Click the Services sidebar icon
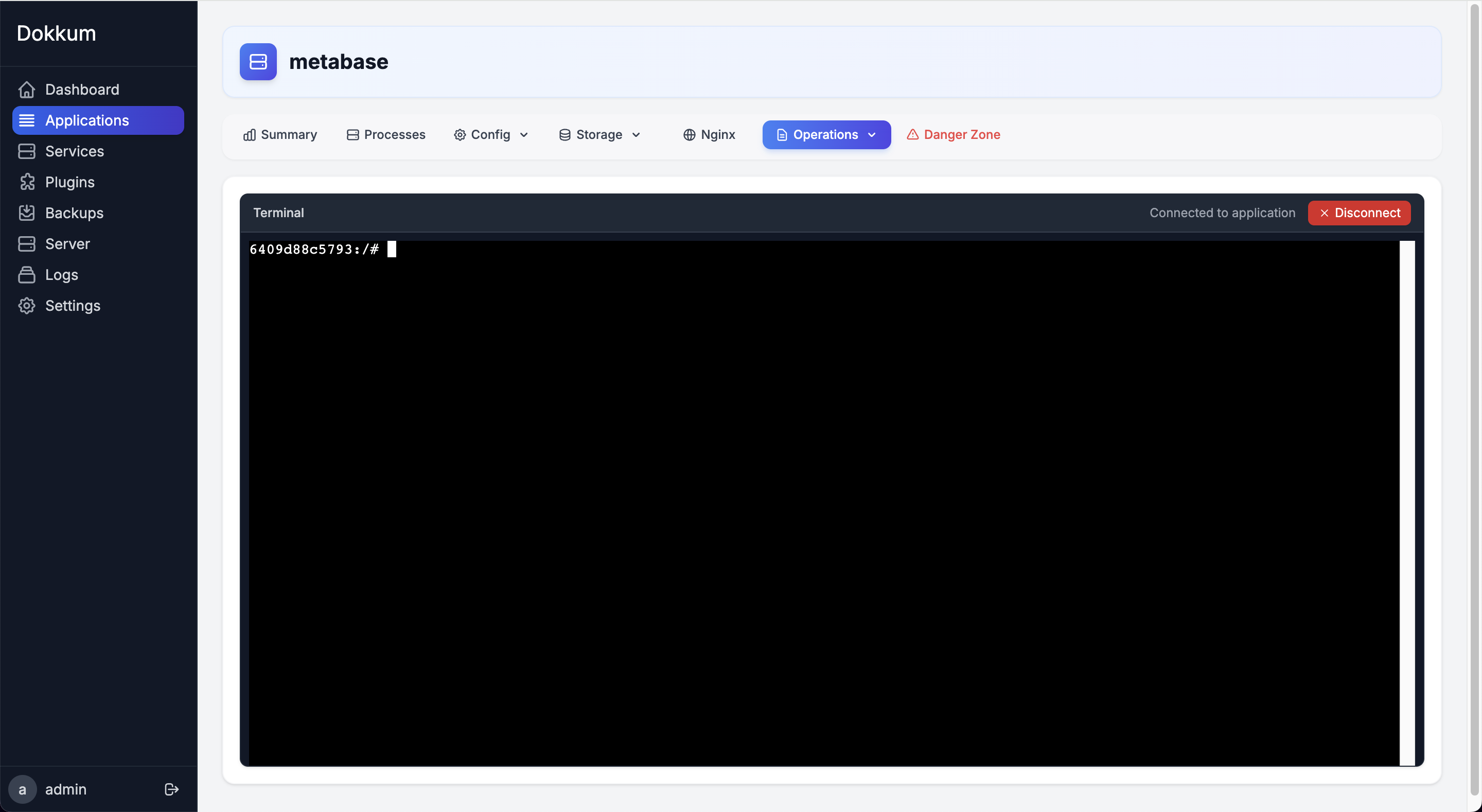Screen dimensions: 1482x812 [x=26, y=151]
